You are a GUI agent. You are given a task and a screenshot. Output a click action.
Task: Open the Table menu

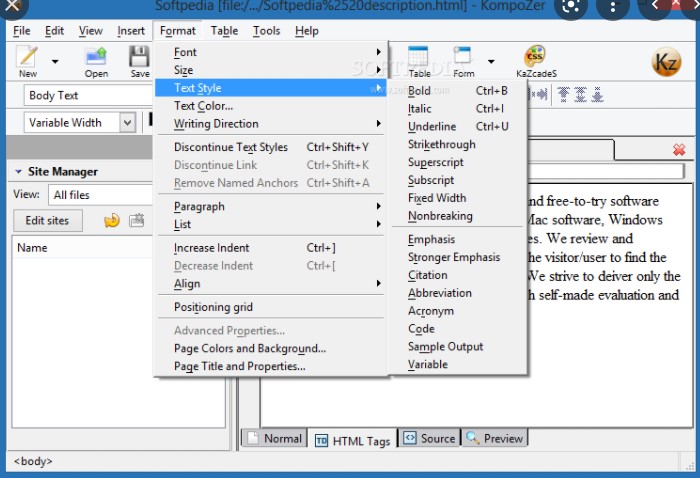(x=224, y=31)
